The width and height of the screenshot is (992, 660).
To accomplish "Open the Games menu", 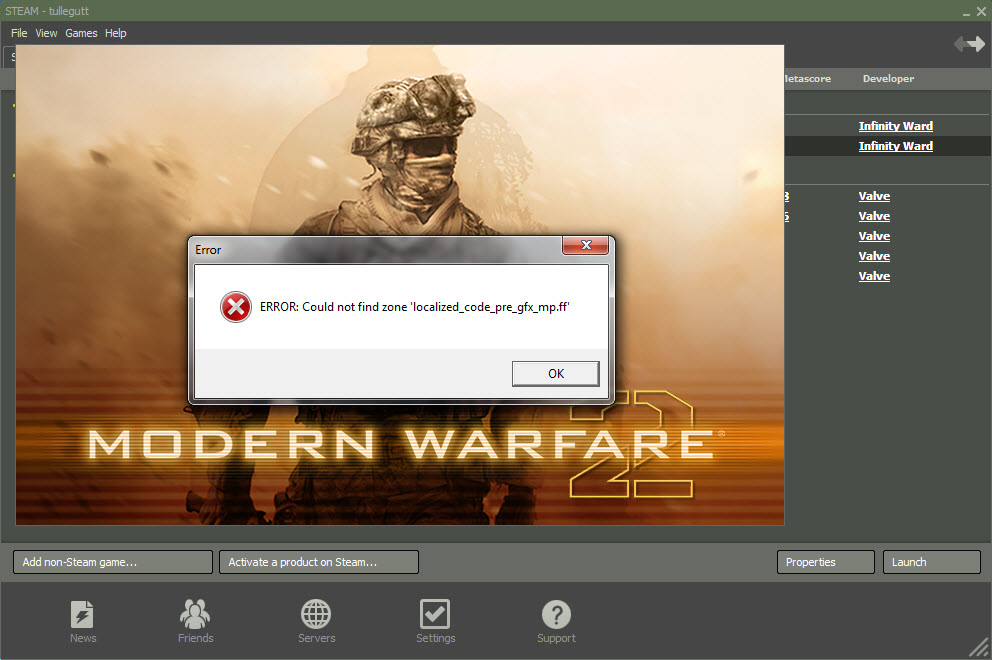I will click(x=81, y=33).
